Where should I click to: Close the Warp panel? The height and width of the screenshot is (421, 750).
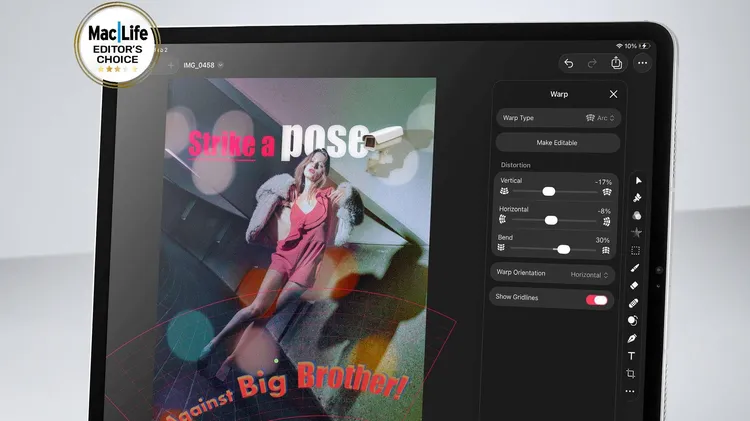613,94
